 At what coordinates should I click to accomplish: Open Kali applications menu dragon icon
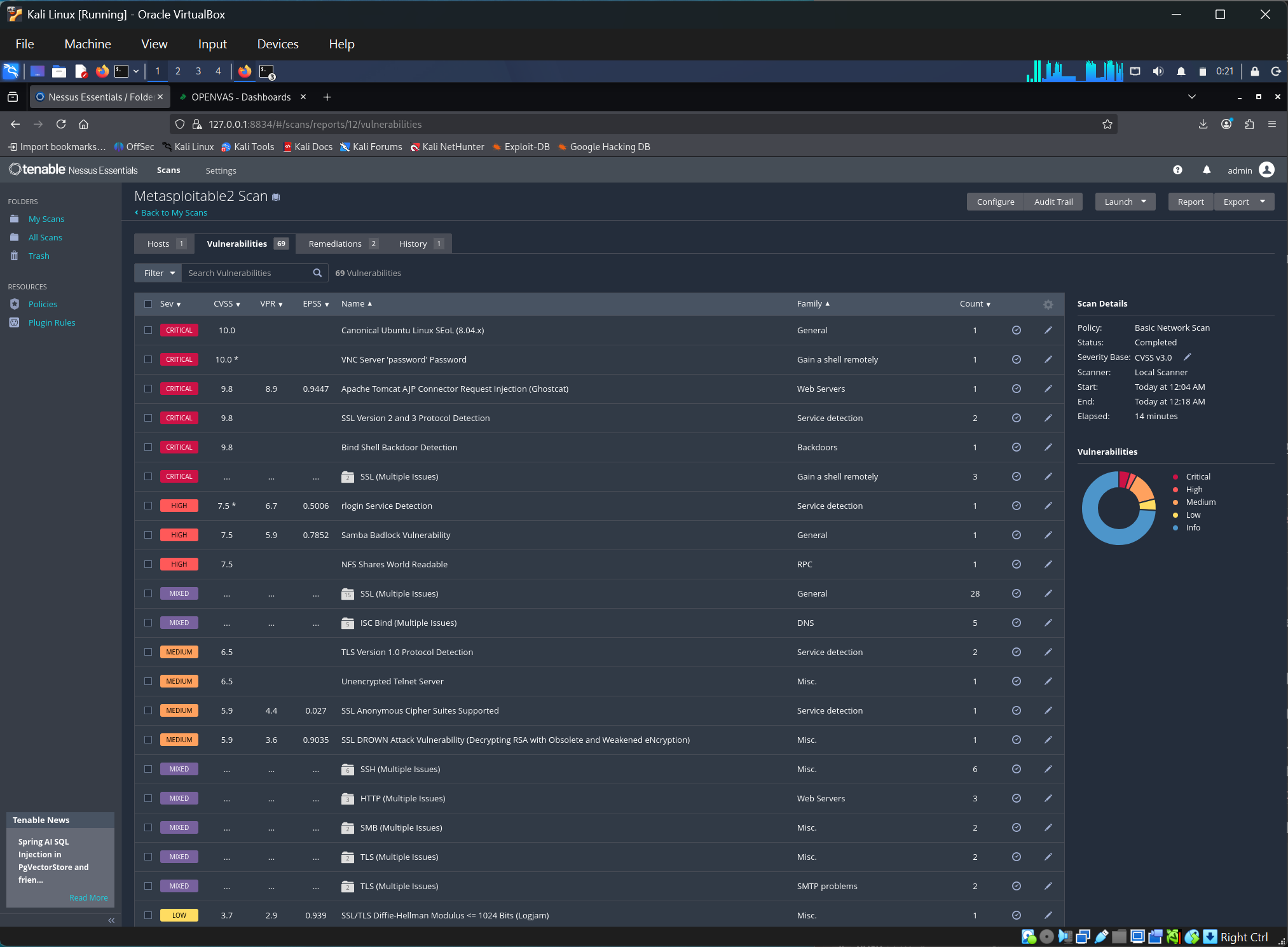tap(11, 71)
